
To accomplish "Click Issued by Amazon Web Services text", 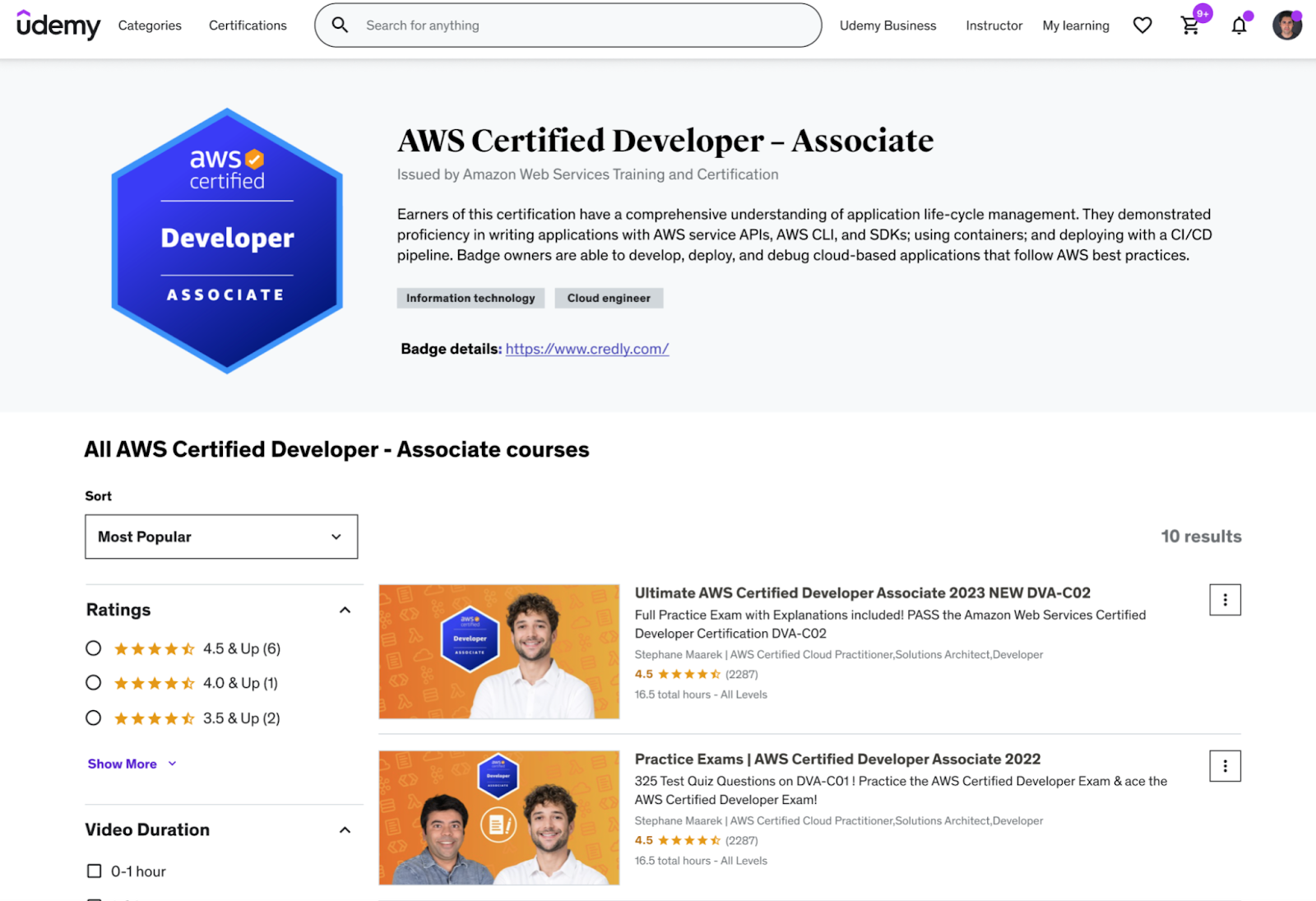I will 587,174.
